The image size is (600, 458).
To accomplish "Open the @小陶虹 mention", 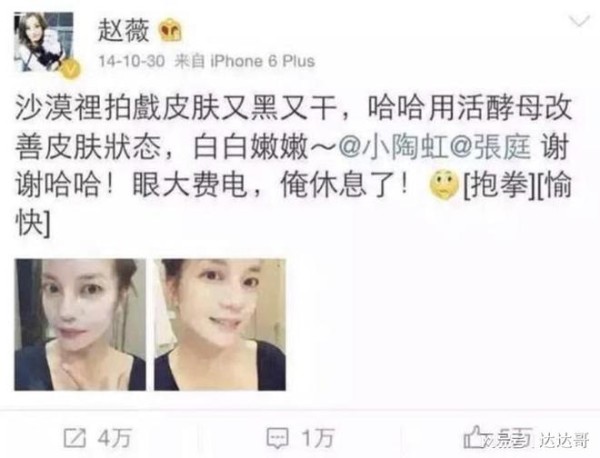I will (x=394, y=148).
